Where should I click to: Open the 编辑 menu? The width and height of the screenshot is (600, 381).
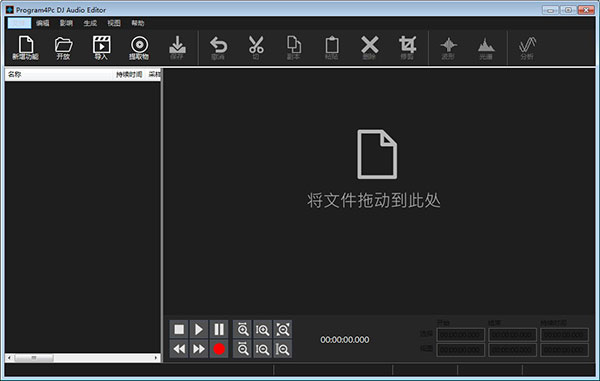42,23
